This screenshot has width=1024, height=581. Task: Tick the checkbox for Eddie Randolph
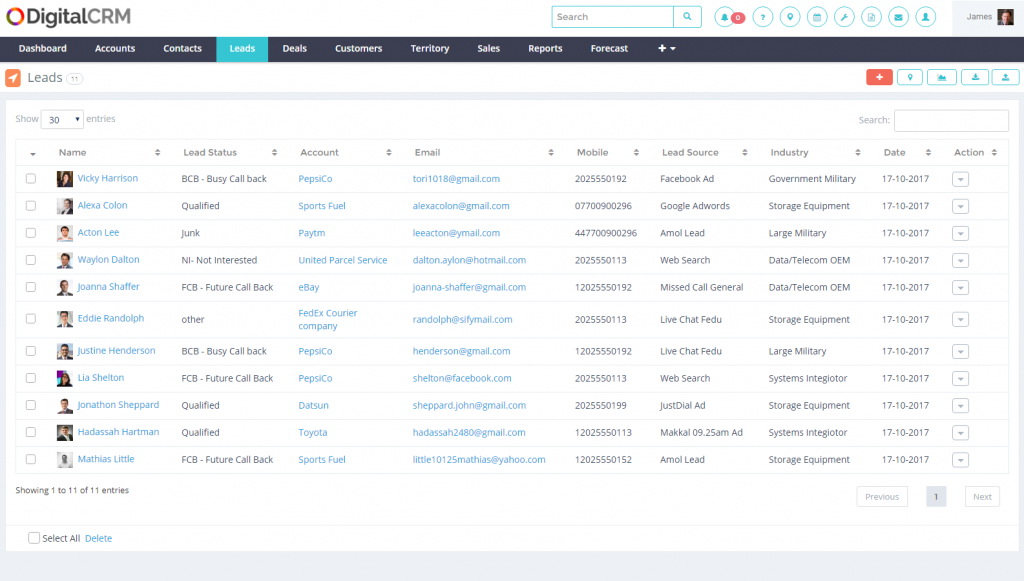(x=31, y=319)
